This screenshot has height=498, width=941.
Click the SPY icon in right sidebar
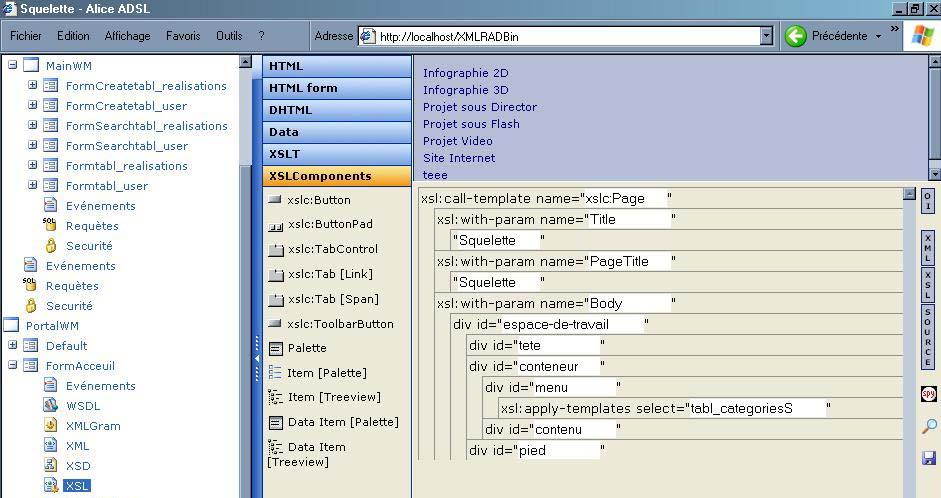tap(928, 394)
